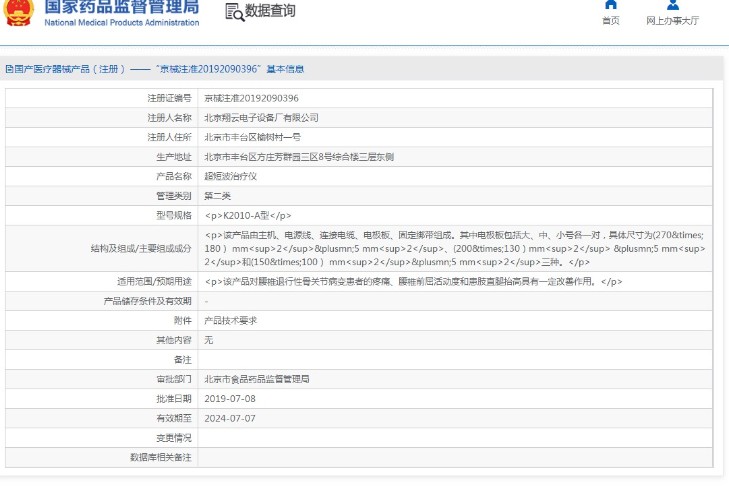Click the 注册人住所 row label
This screenshot has height=487, width=729.
click(169, 137)
